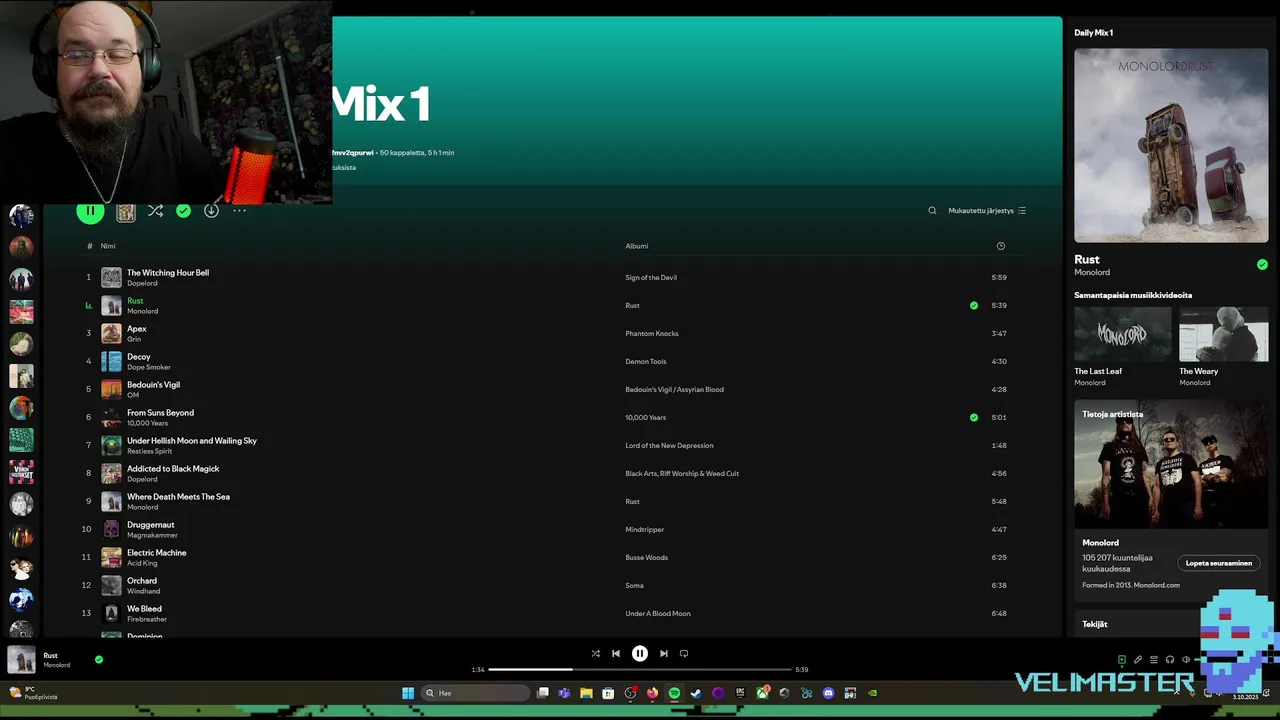Sort tracks by the duration clock icon

[x=1001, y=246]
